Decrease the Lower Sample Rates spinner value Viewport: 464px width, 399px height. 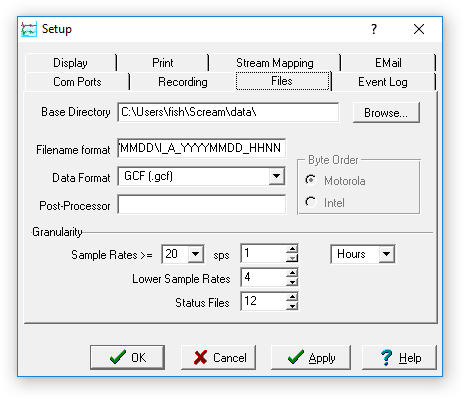292,282
